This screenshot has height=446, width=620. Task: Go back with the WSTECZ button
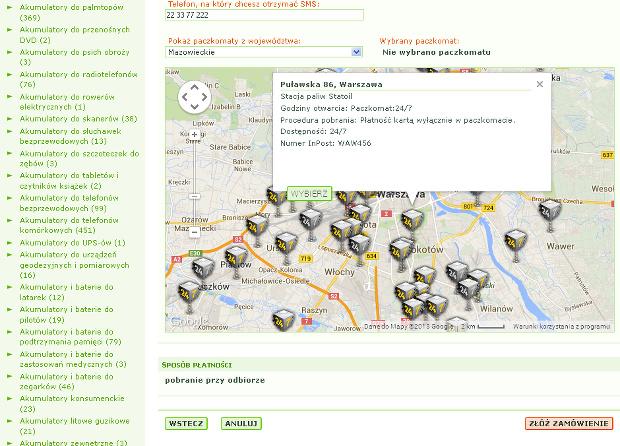pos(186,423)
